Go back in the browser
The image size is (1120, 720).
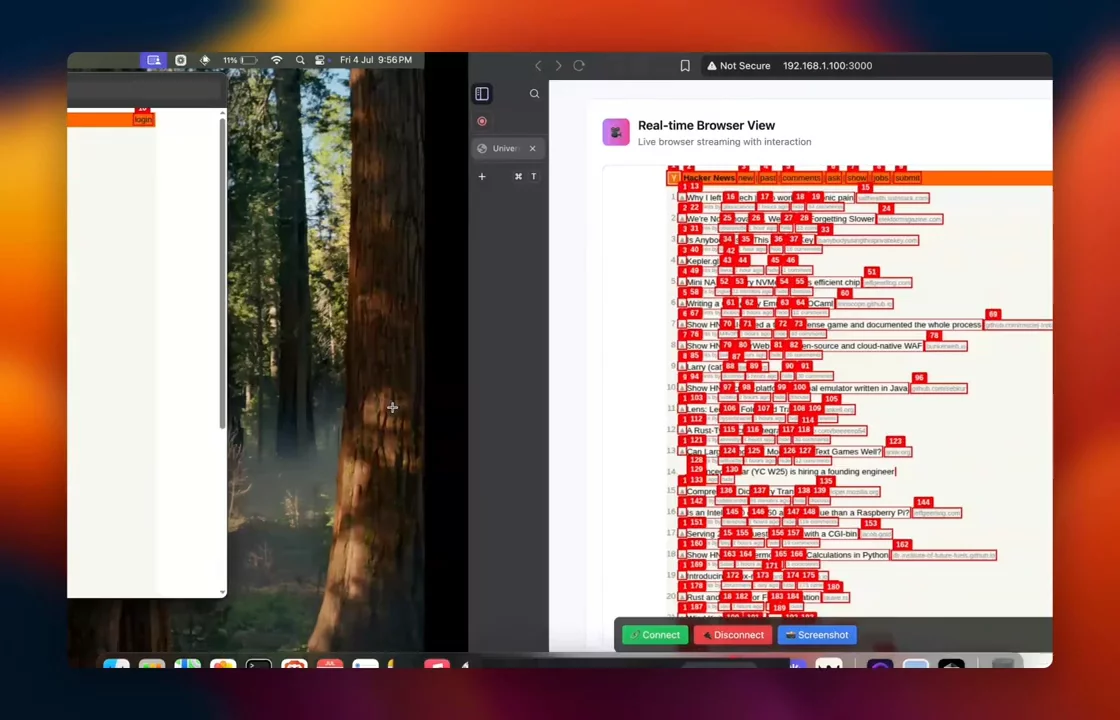click(538, 66)
